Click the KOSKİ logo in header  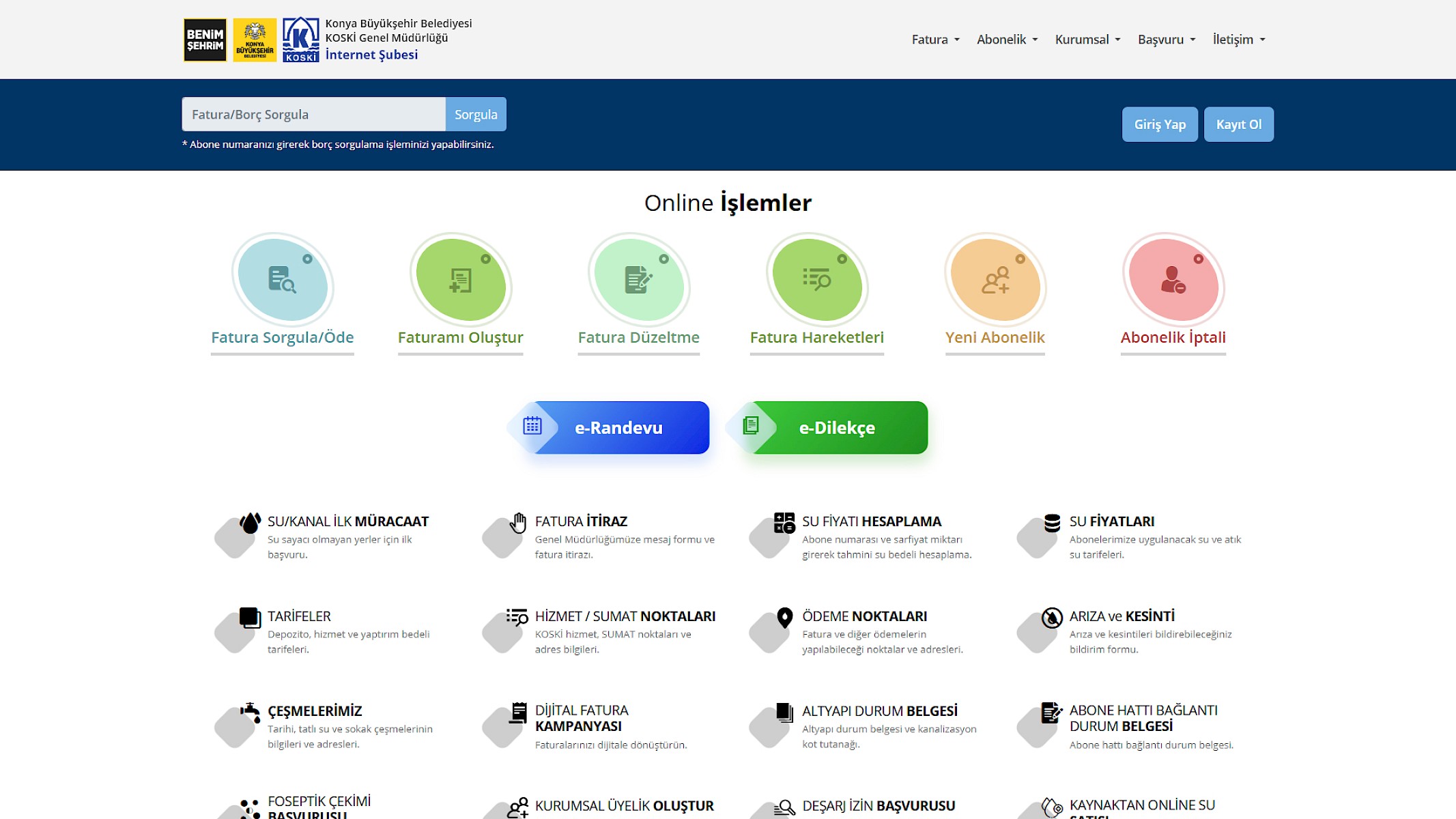click(300, 40)
